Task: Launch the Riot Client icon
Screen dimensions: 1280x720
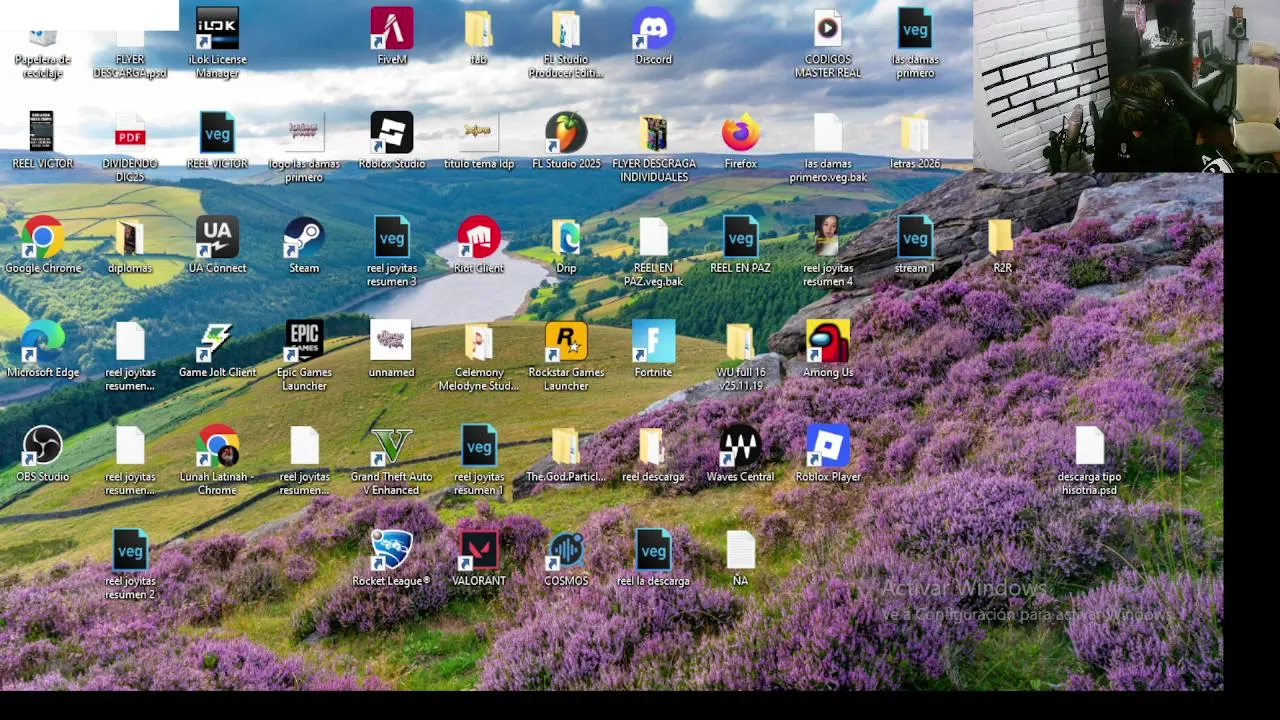Action: (479, 238)
